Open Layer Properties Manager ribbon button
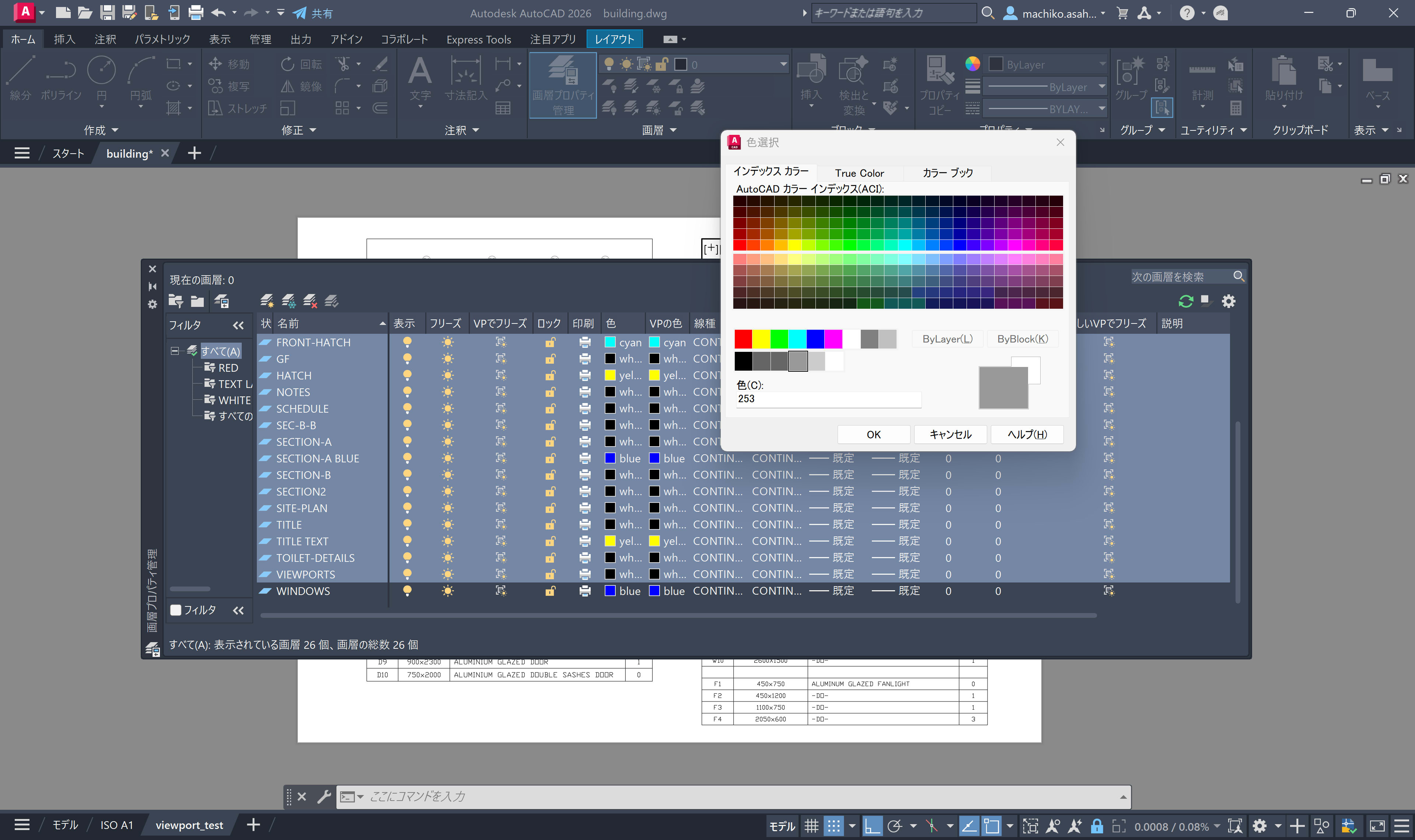Image resolution: width=1415 pixels, height=840 pixels. coord(563,85)
